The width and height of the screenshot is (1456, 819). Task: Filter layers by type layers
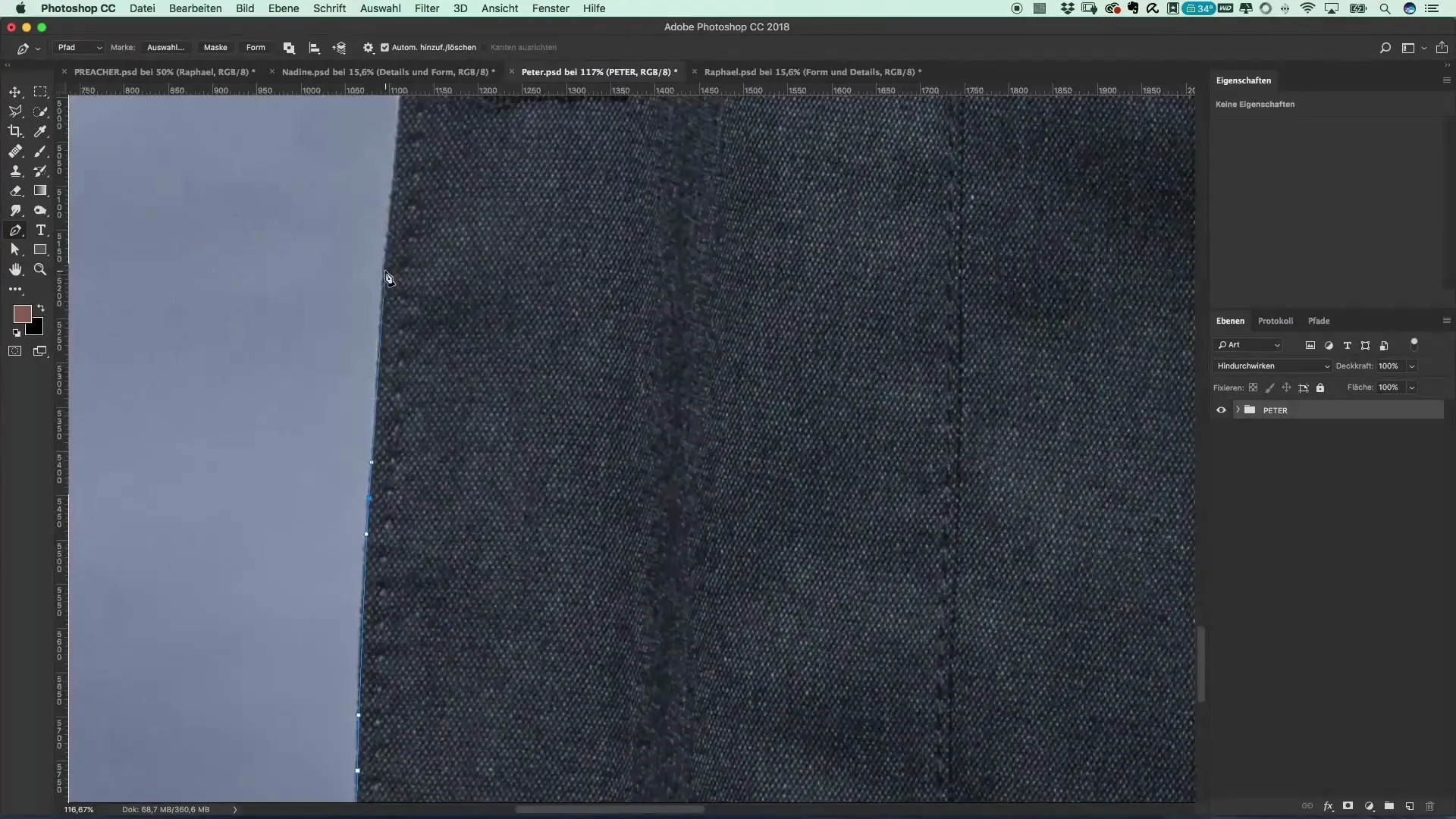tap(1347, 345)
